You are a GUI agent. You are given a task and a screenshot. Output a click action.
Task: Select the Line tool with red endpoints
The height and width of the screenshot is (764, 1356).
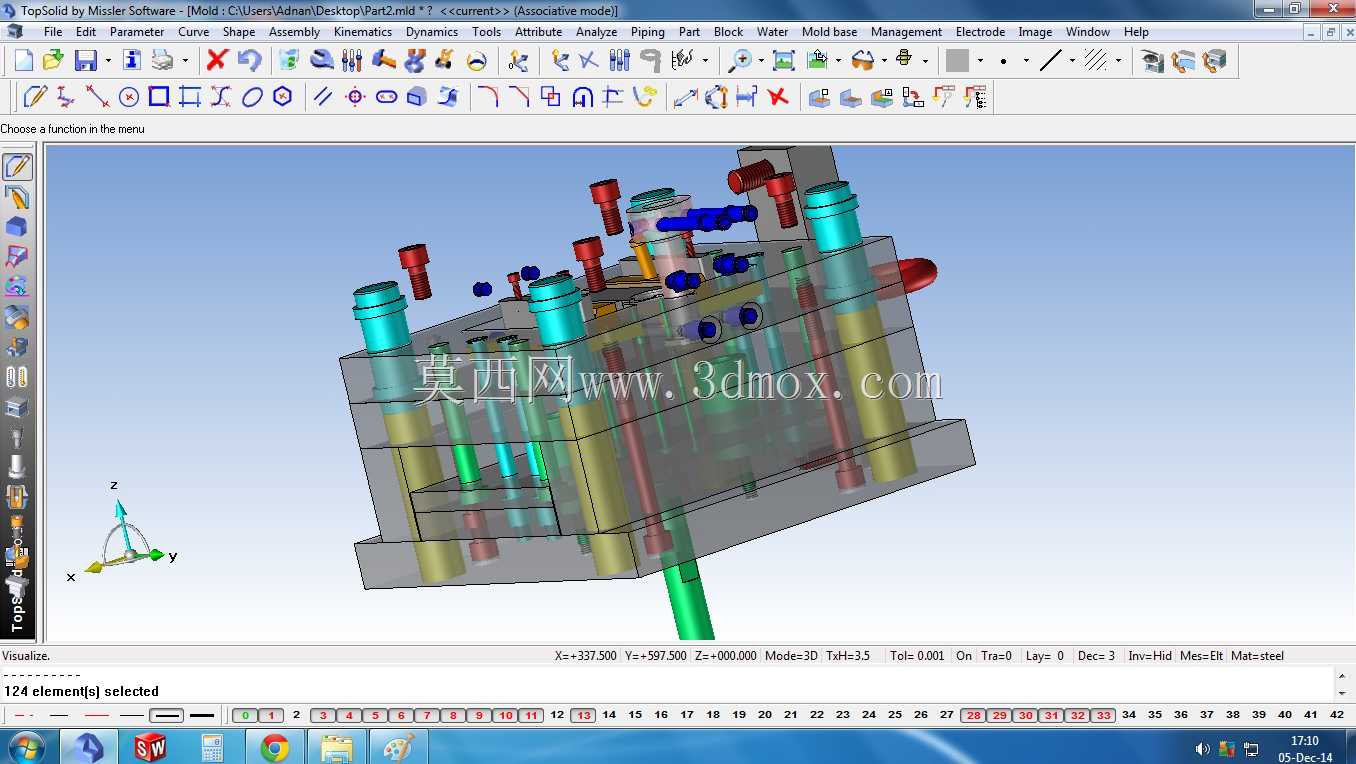(x=97, y=97)
